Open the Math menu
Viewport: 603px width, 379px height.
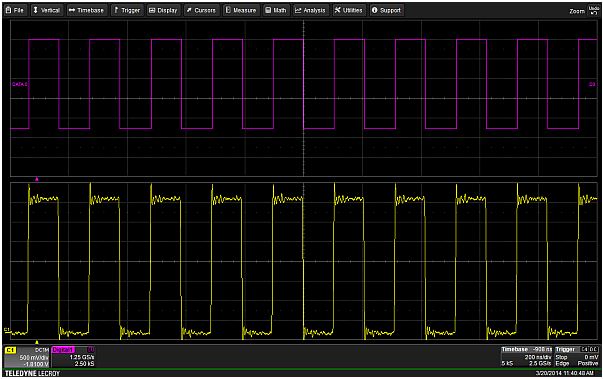coord(276,10)
